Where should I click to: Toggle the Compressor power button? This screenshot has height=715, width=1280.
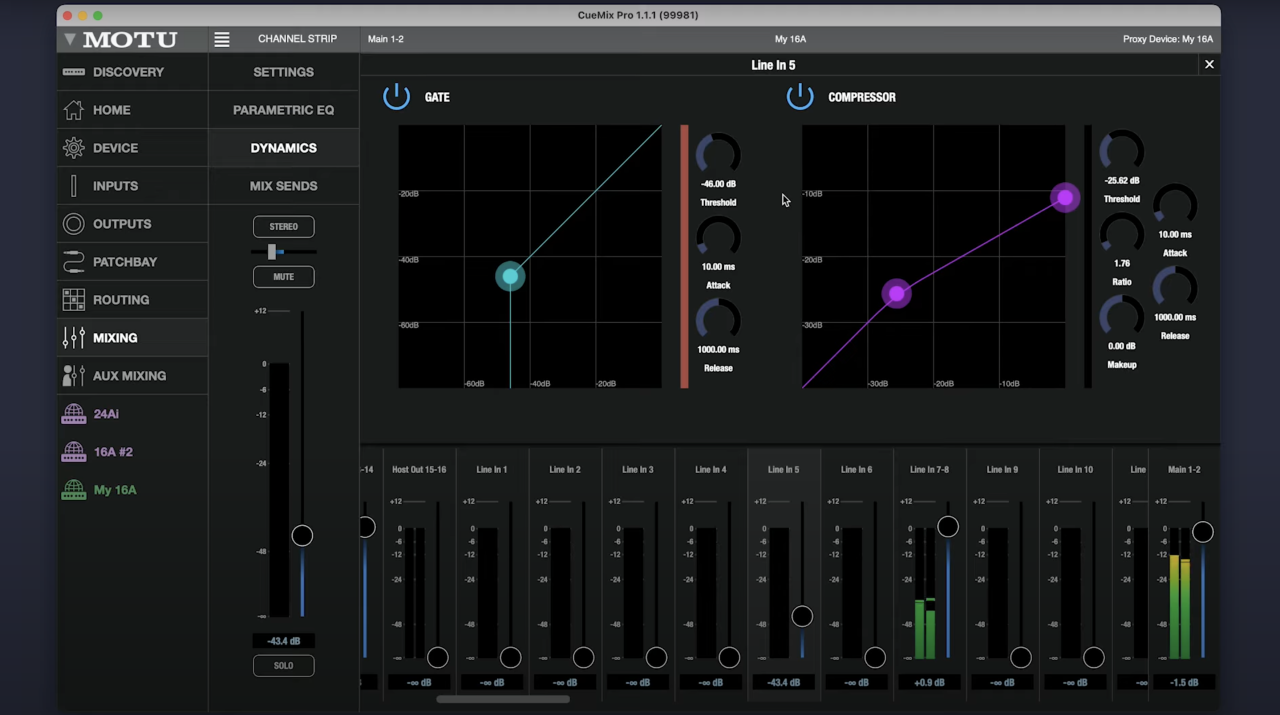(x=800, y=97)
